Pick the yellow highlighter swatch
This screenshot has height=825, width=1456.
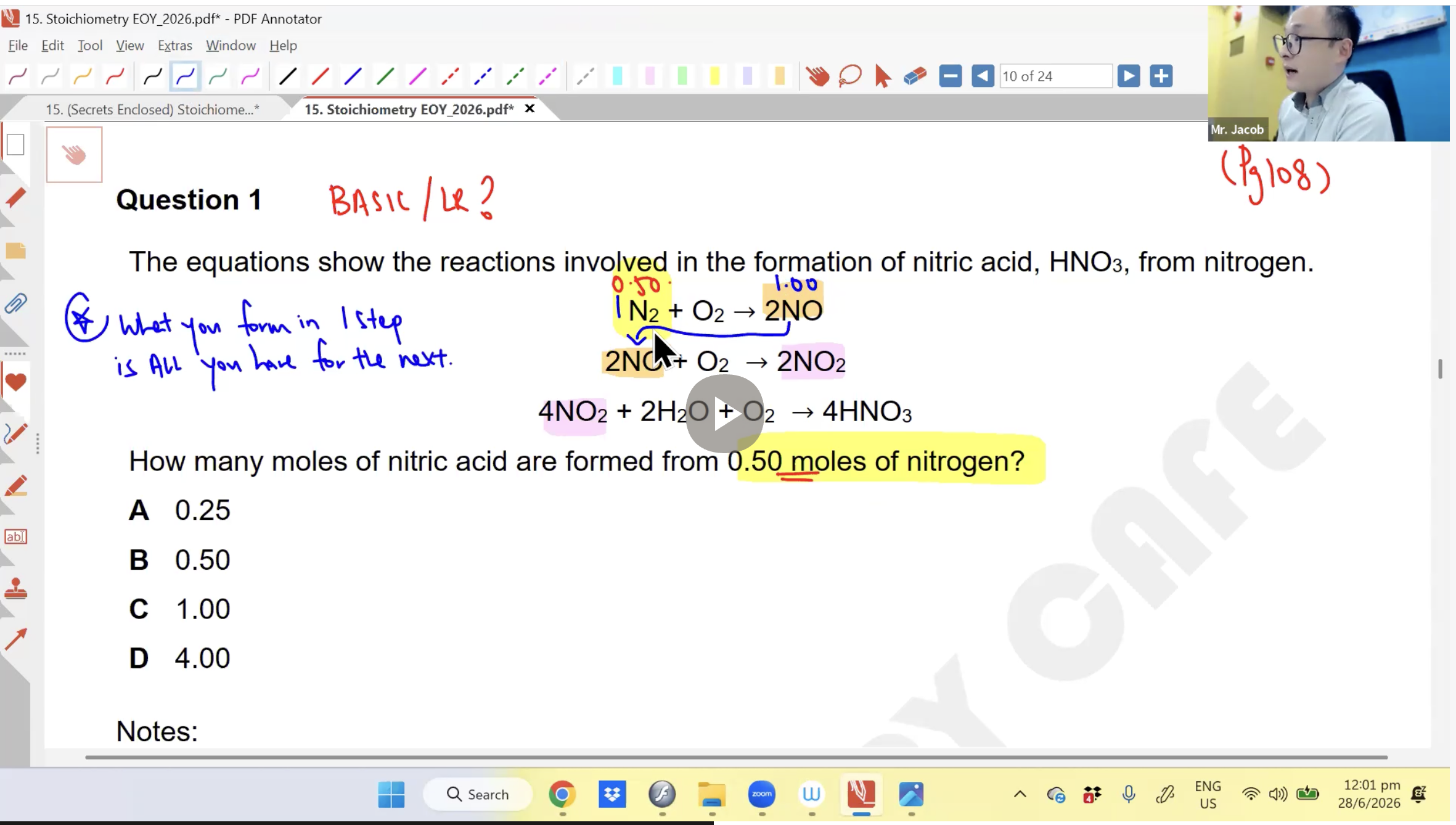pos(715,76)
